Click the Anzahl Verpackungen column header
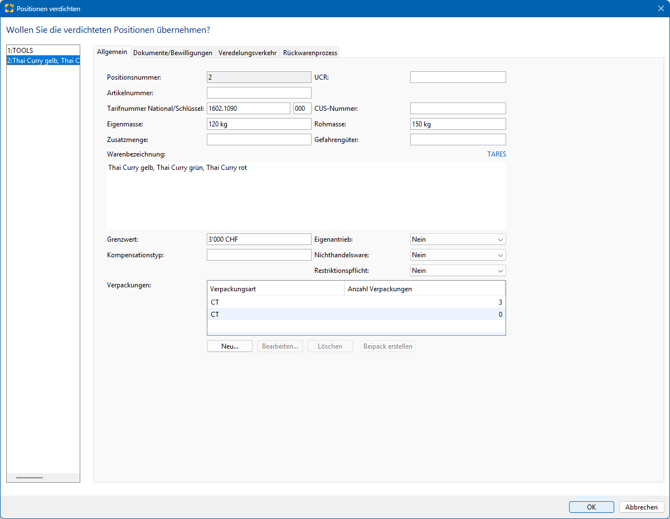This screenshot has width=670, height=519. (x=424, y=289)
